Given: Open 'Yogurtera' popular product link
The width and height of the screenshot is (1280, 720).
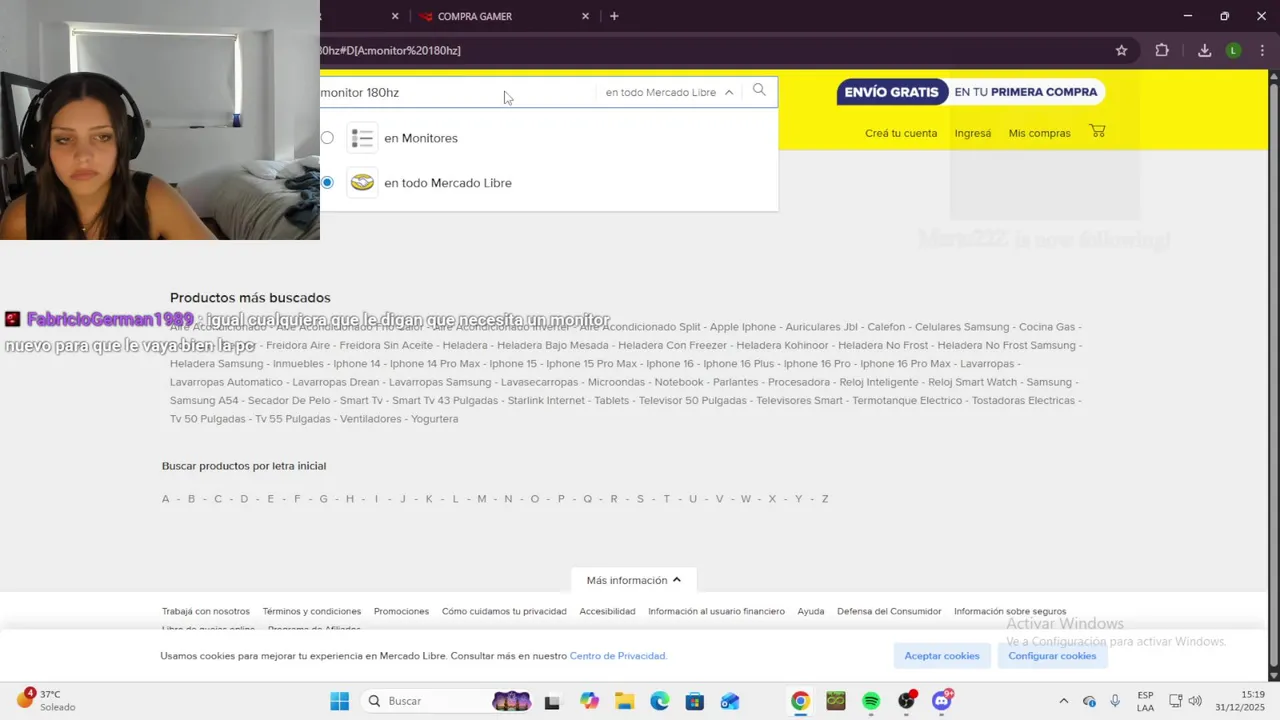Looking at the screenshot, I should tap(434, 419).
